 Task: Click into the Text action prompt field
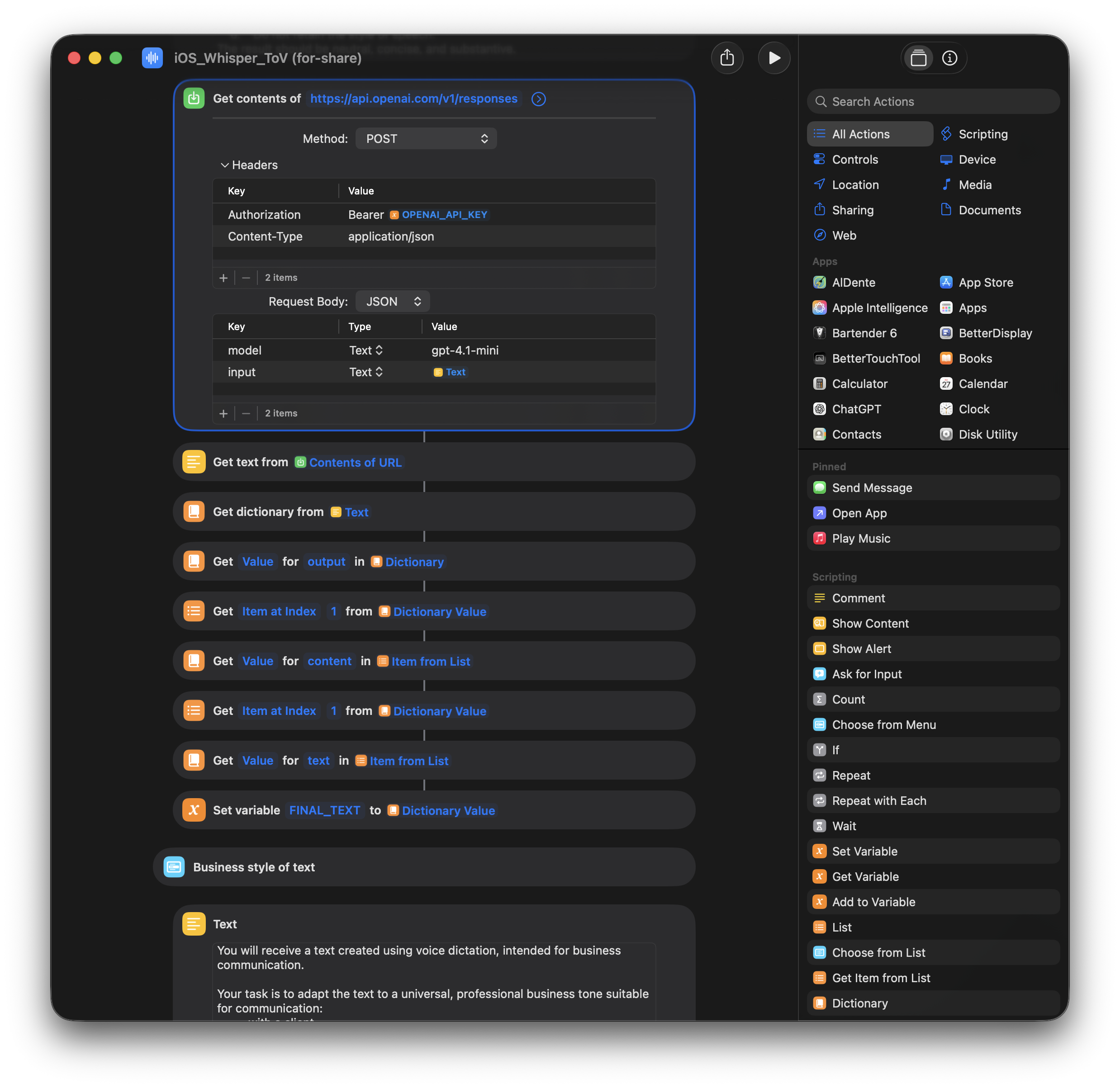point(434,981)
